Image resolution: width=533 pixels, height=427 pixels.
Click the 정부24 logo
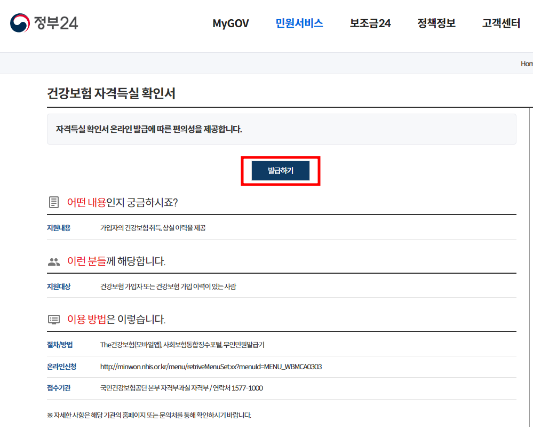(44, 23)
